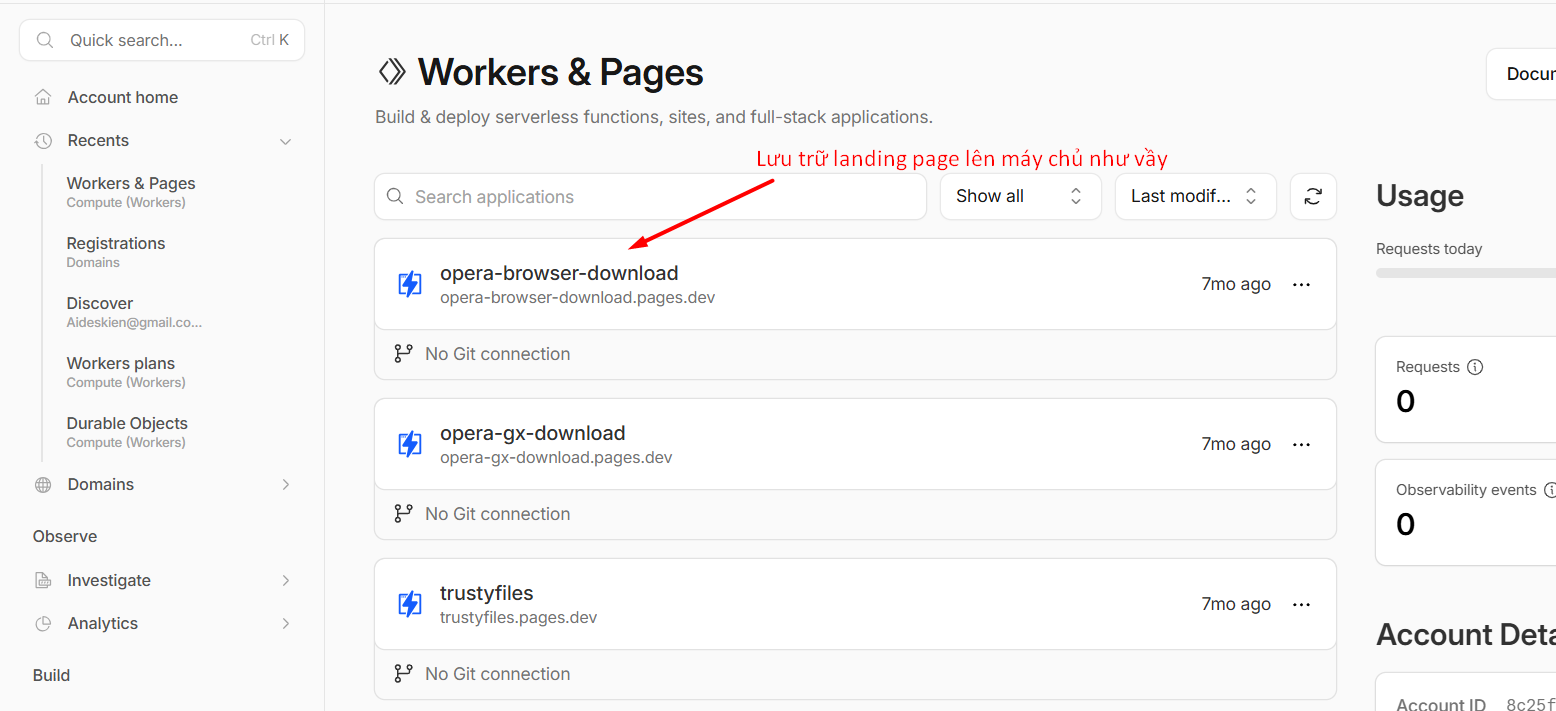Viewport: 1556px width, 711px height.
Task: Click the Investigate icon in sidebar
Action: click(43, 581)
